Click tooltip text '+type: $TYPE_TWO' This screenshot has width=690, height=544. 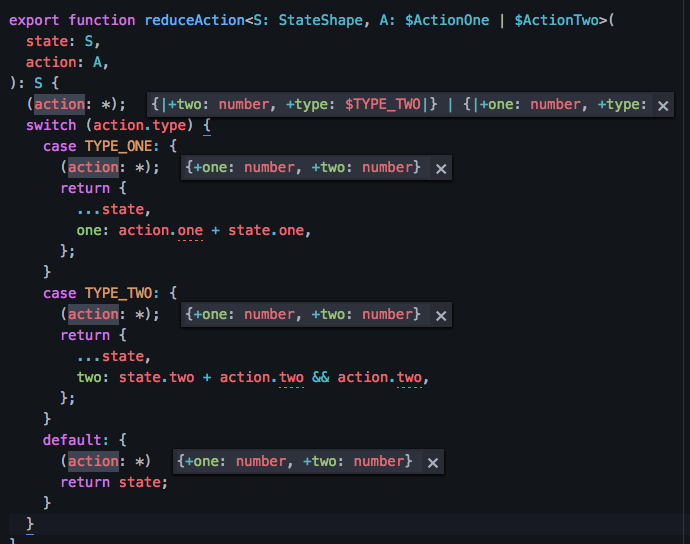click(x=353, y=105)
